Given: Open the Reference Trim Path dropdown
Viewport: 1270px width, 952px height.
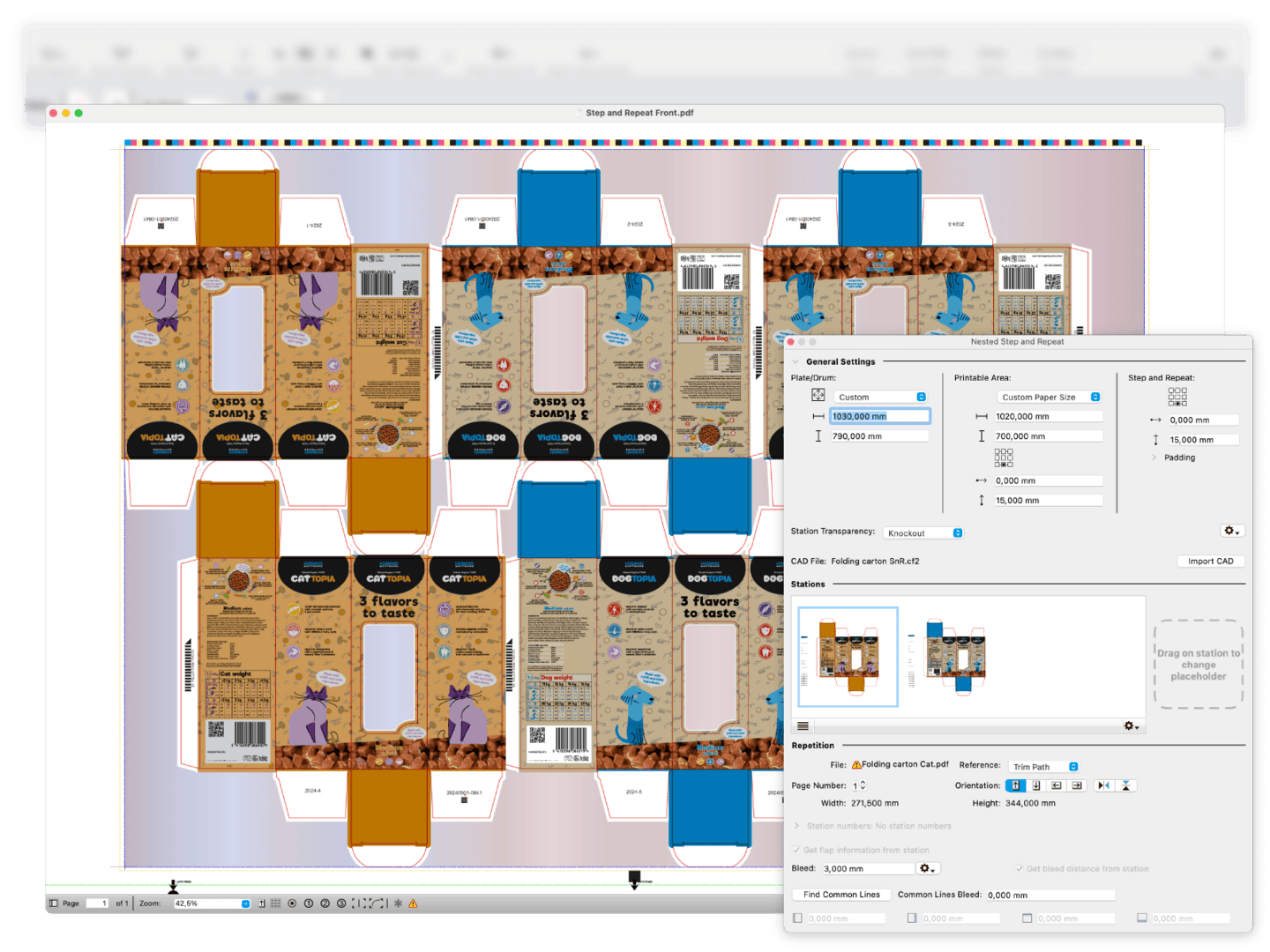Looking at the screenshot, I should (1044, 767).
